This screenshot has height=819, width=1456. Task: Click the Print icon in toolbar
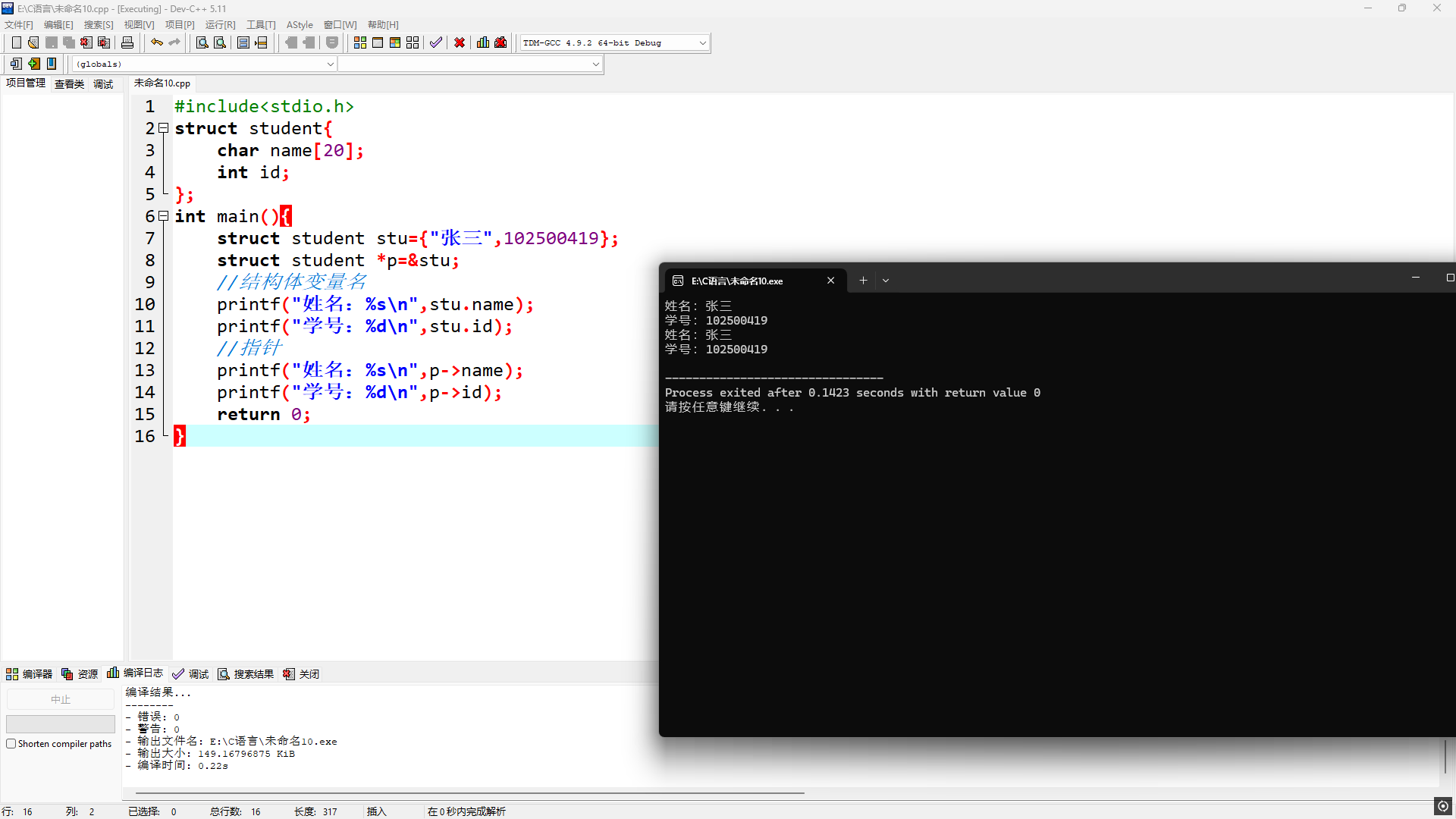(x=127, y=43)
